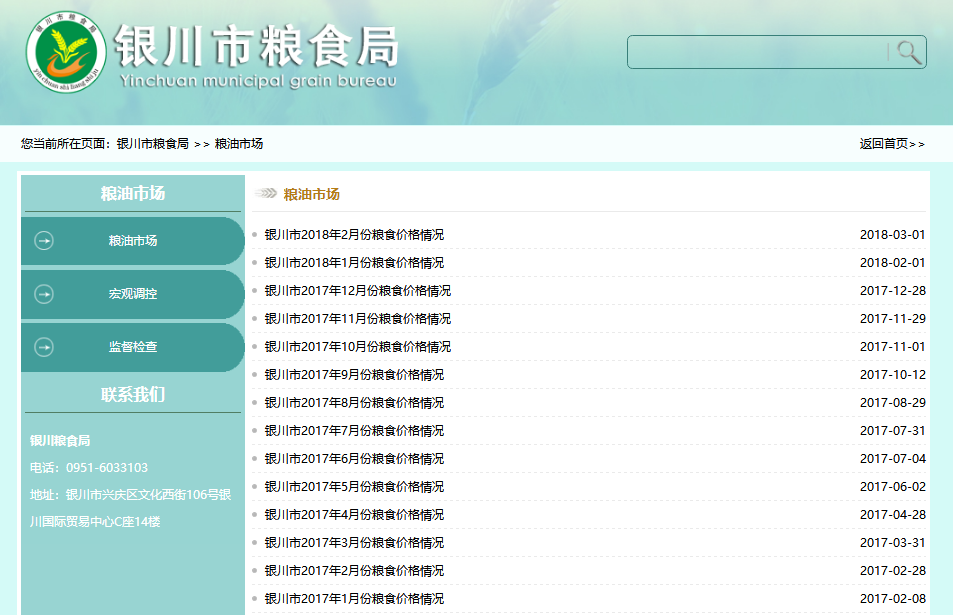The width and height of the screenshot is (953, 615).
Task: Open 银川市2017年9月份粮食价格情况 article
Action: [354, 375]
